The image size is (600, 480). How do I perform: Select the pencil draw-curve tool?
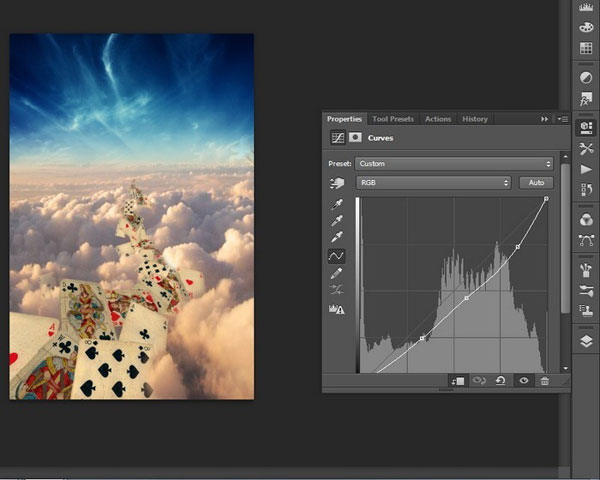336,273
